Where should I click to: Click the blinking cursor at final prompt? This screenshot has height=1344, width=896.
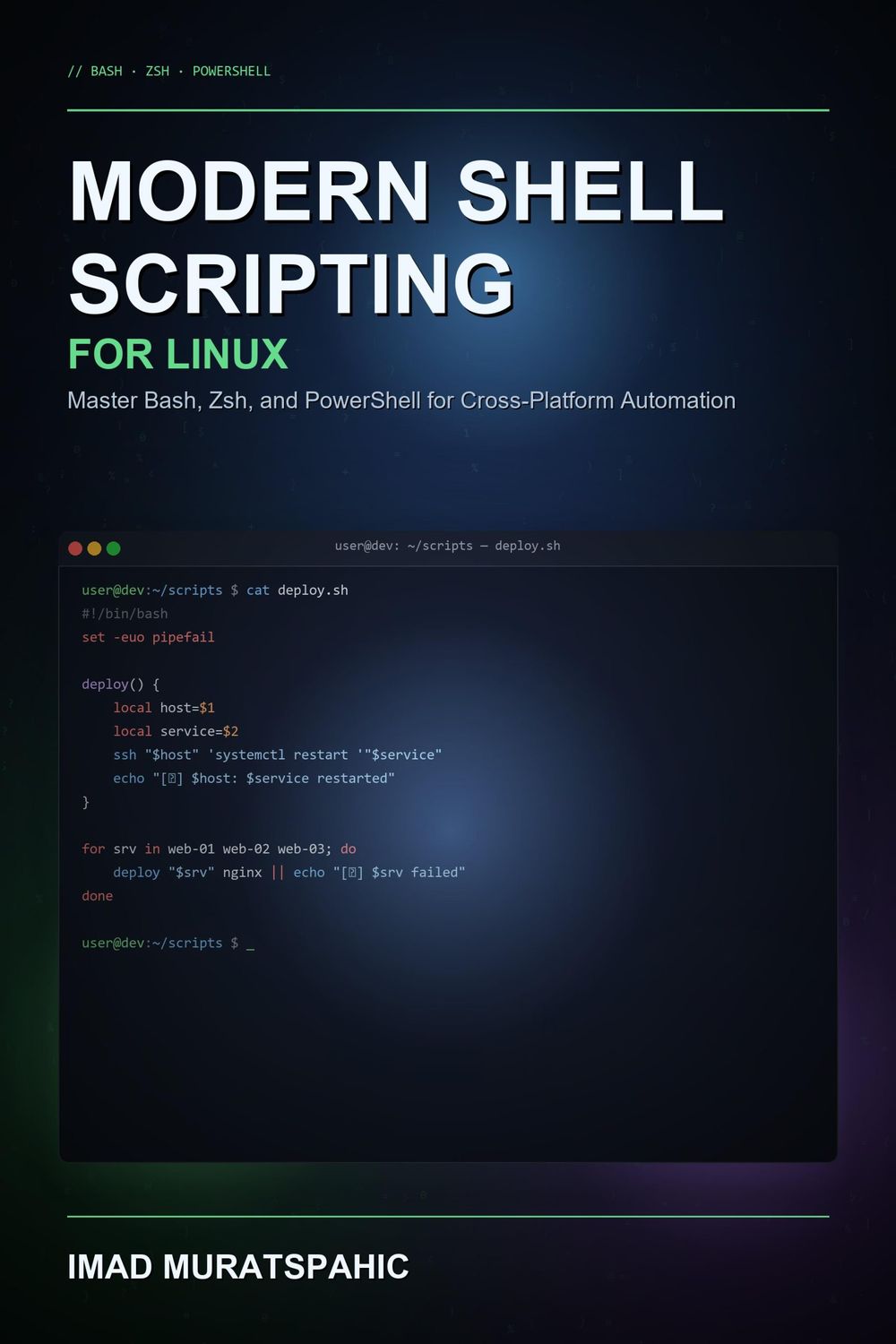250,943
